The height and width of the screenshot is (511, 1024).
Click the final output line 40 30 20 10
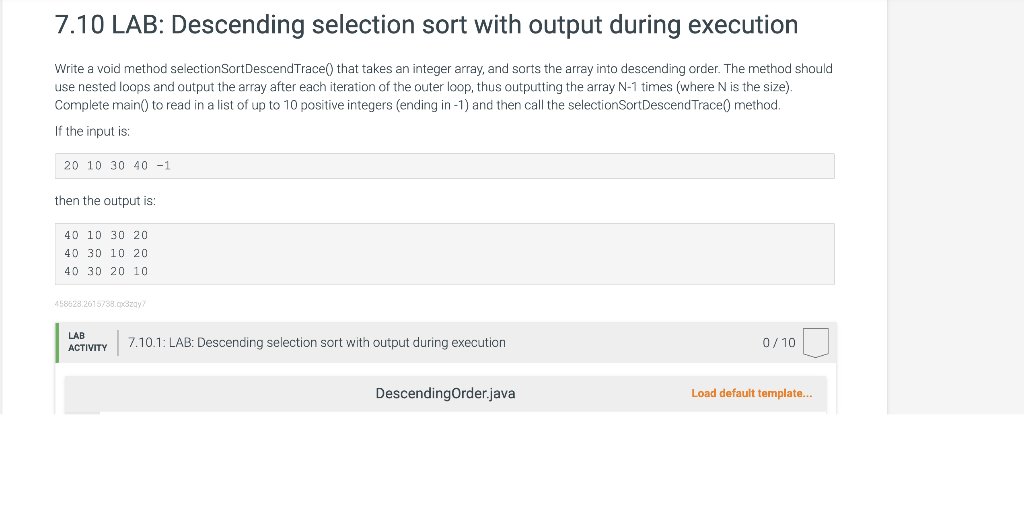pyautogui.click(x=106, y=271)
